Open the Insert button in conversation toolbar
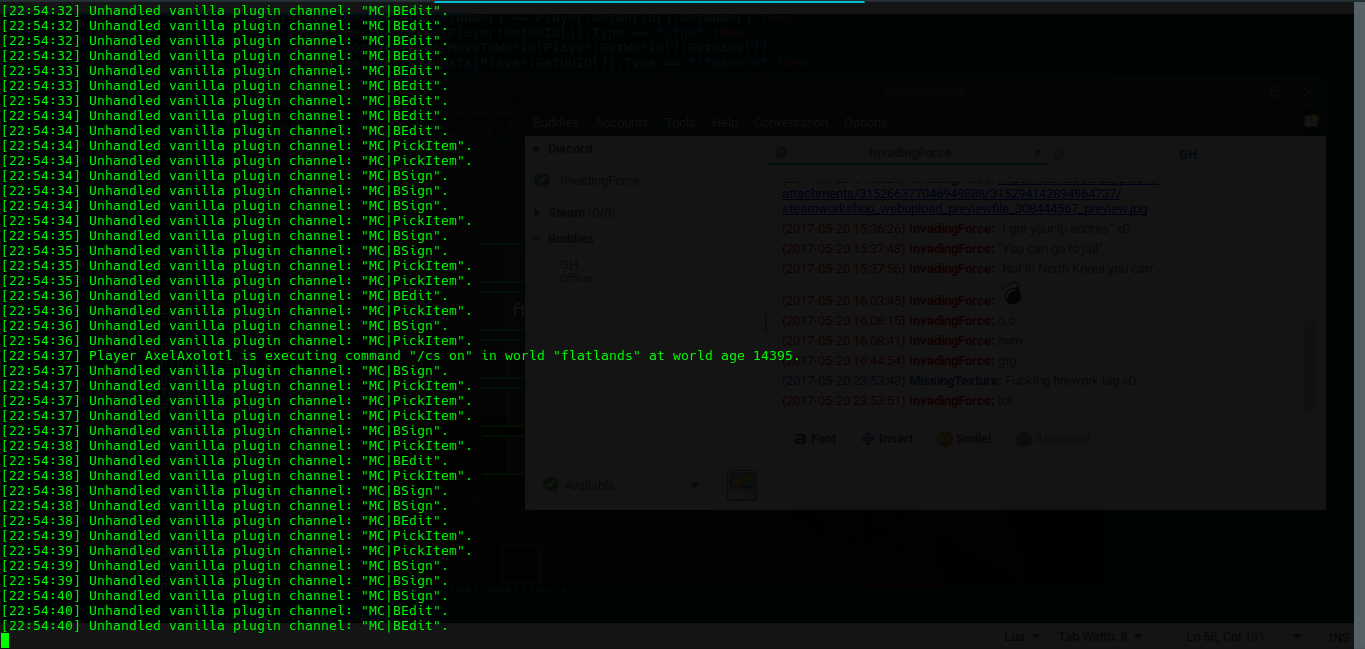The width and height of the screenshot is (1365, 649). click(887, 439)
